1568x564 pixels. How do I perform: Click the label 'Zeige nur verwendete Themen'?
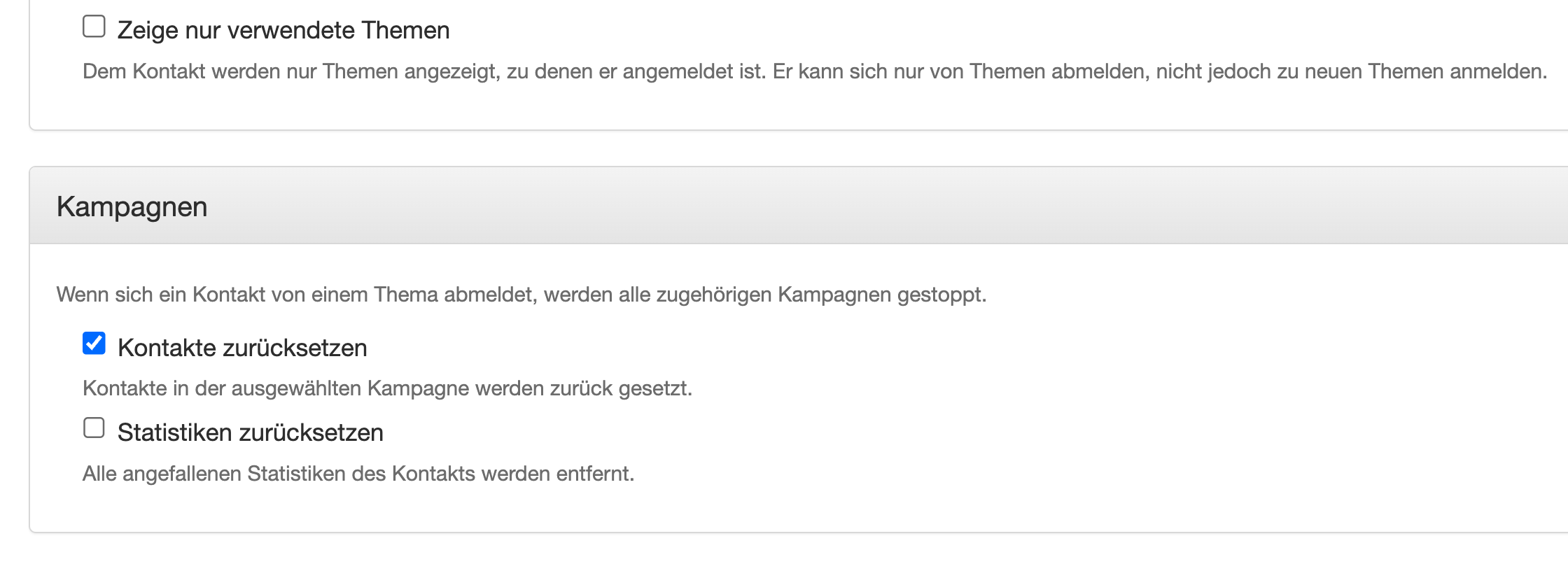(x=283, y=29)
